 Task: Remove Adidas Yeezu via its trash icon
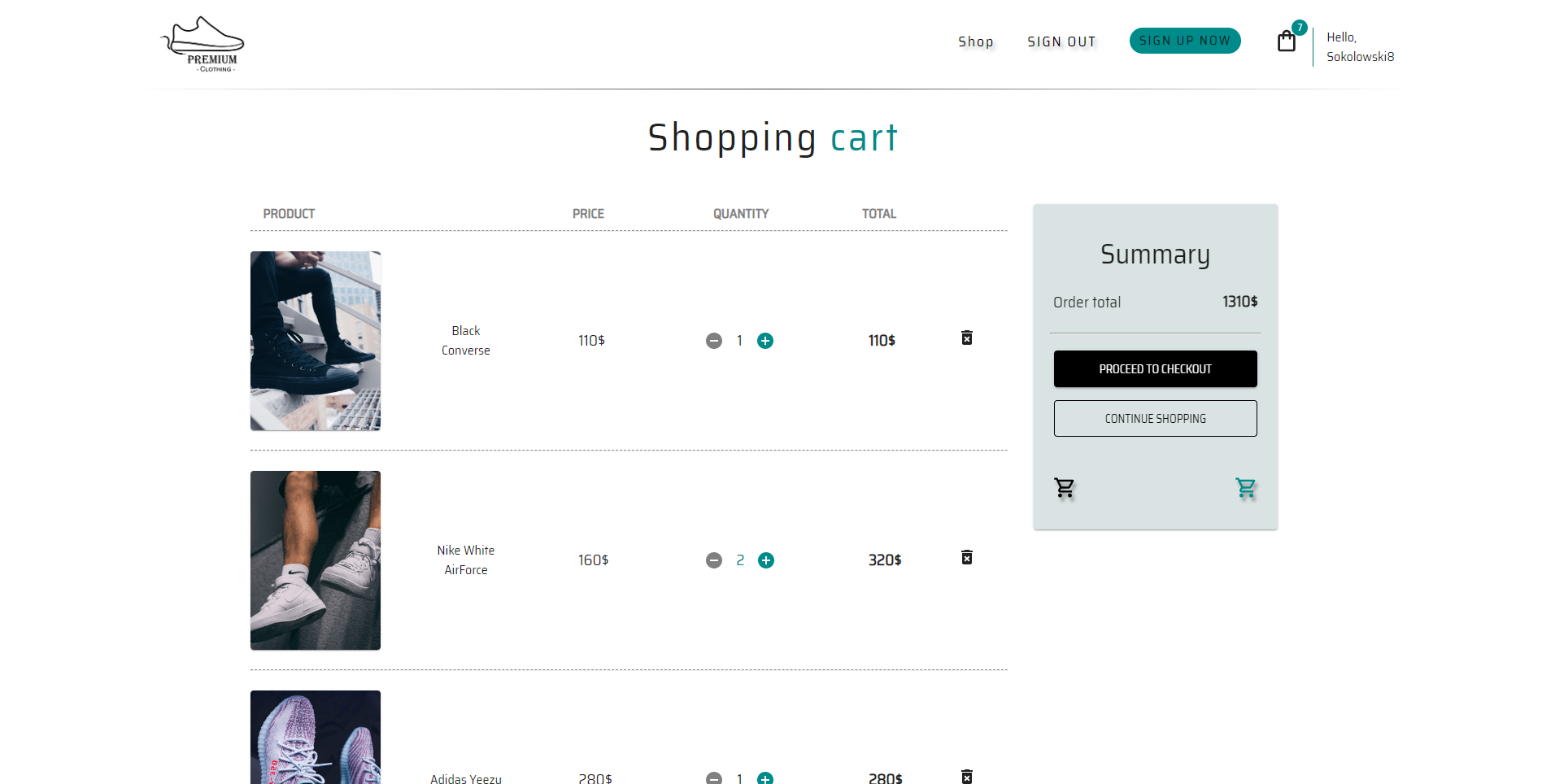pyautogui.click(x=967, y=777)
